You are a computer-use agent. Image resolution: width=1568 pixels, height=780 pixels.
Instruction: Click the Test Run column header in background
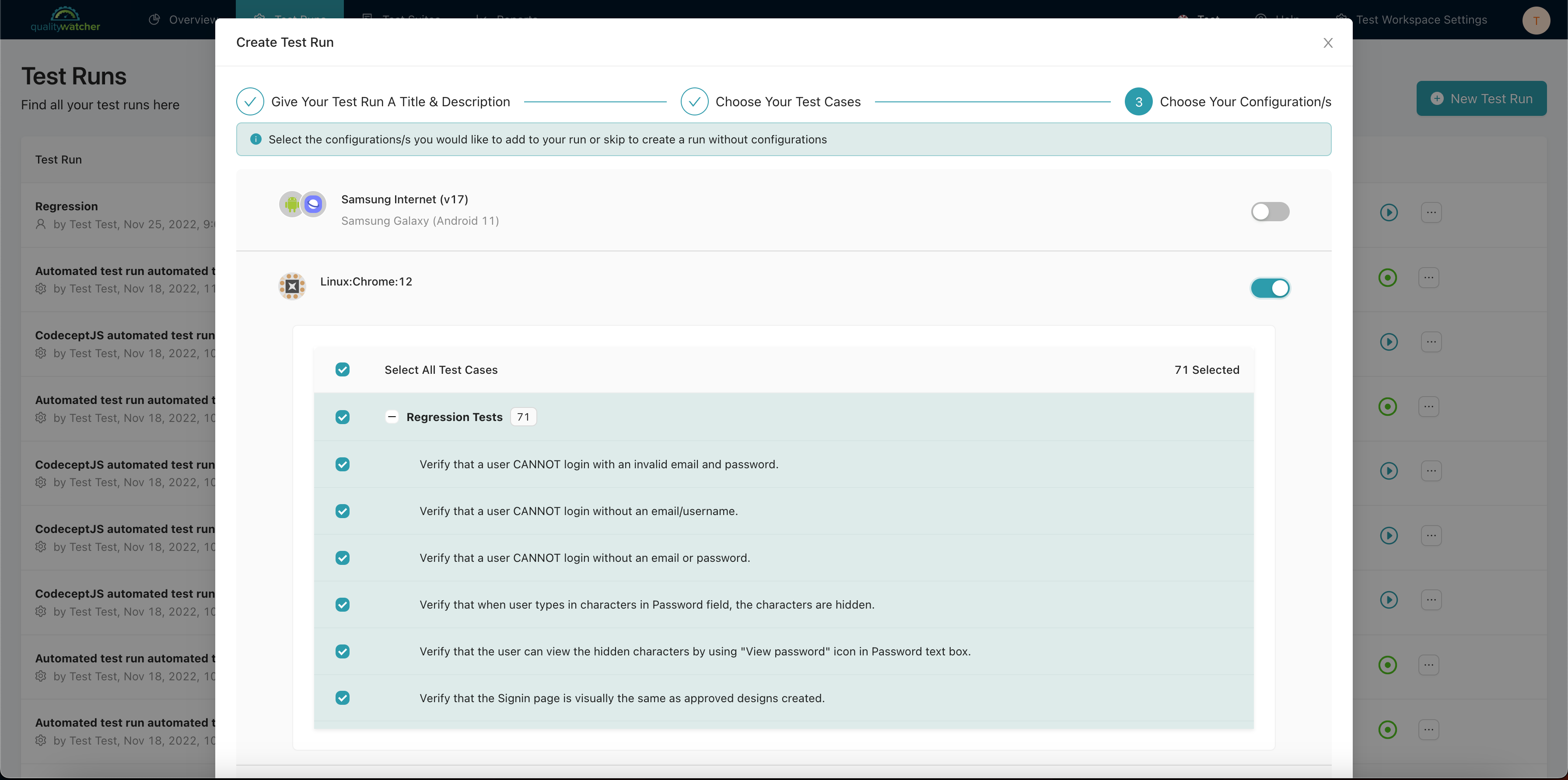(59, 160)
